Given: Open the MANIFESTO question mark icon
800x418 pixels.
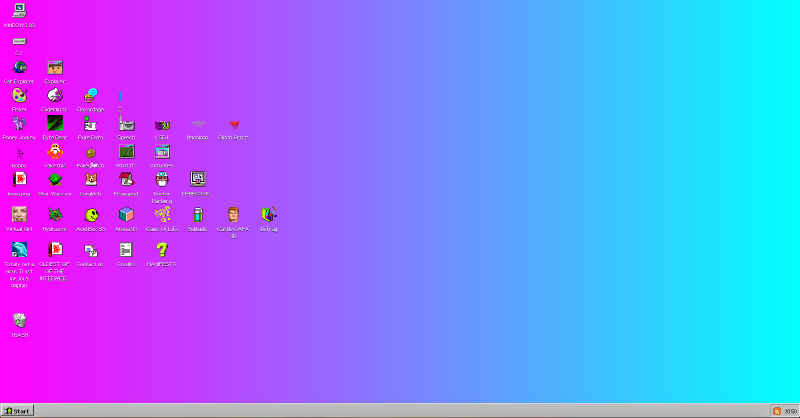Looking at the screenshot, I should point(162,250).
